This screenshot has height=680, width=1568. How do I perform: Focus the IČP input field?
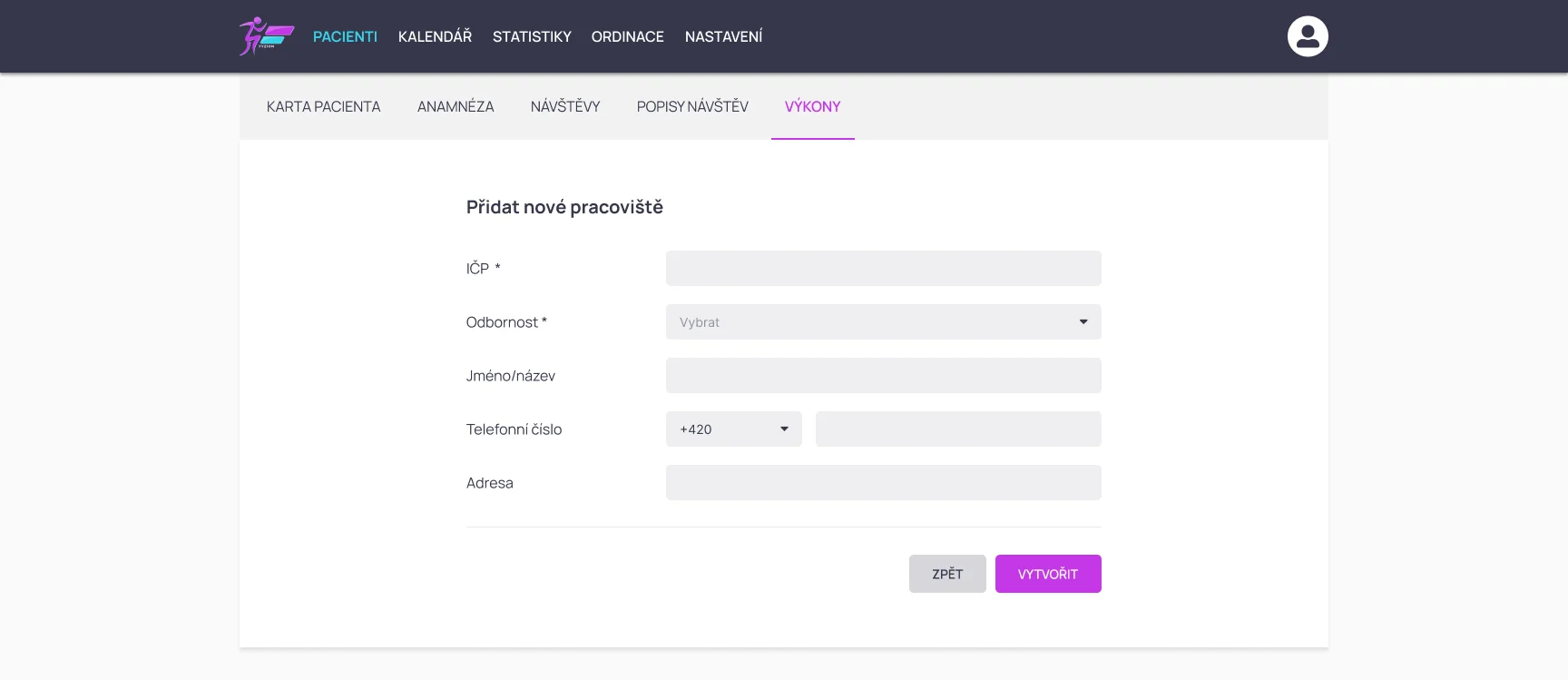883,269
